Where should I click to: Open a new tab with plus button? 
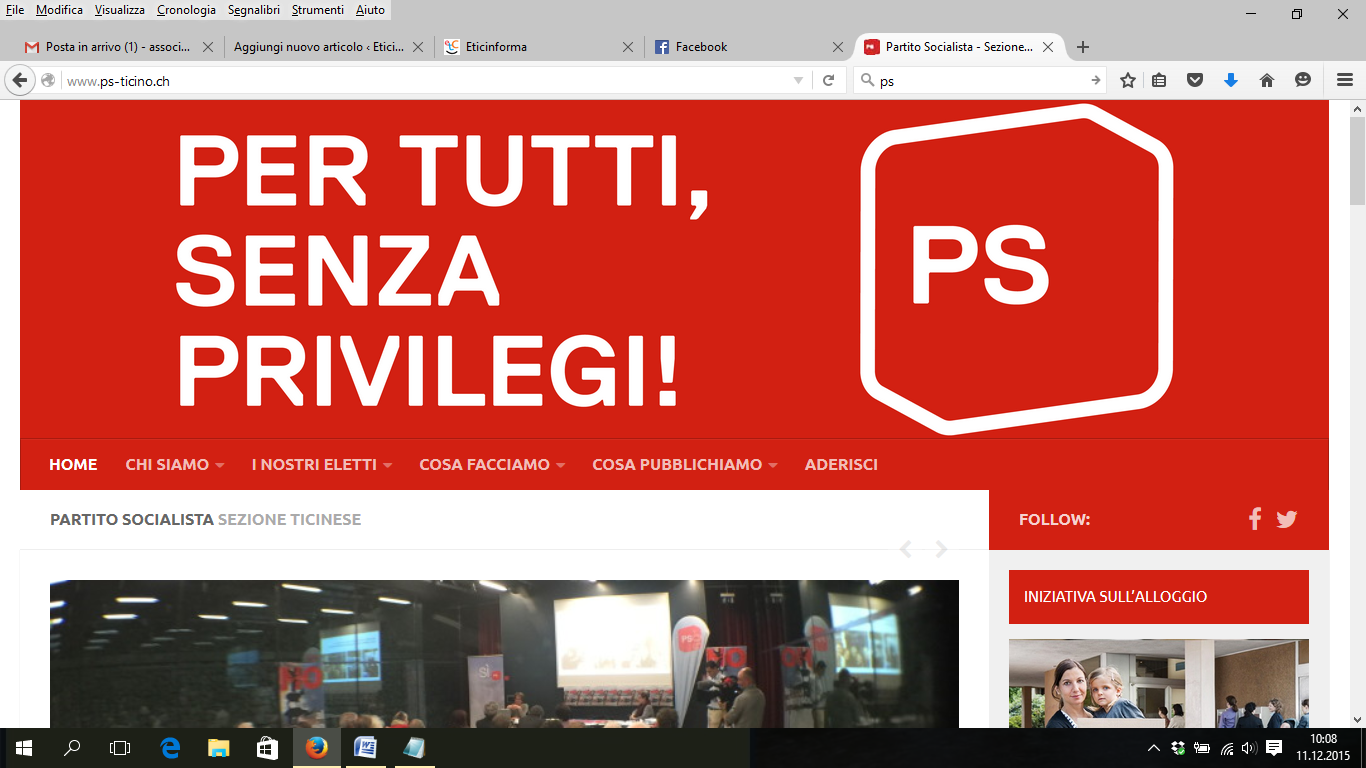pos(1082,47)
